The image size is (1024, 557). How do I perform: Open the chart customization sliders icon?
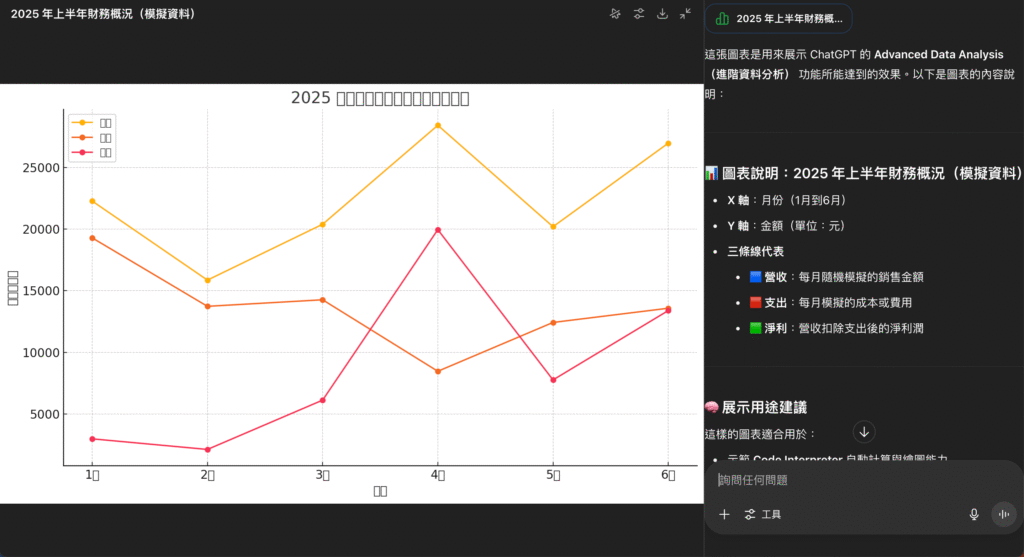pos(639,14)
